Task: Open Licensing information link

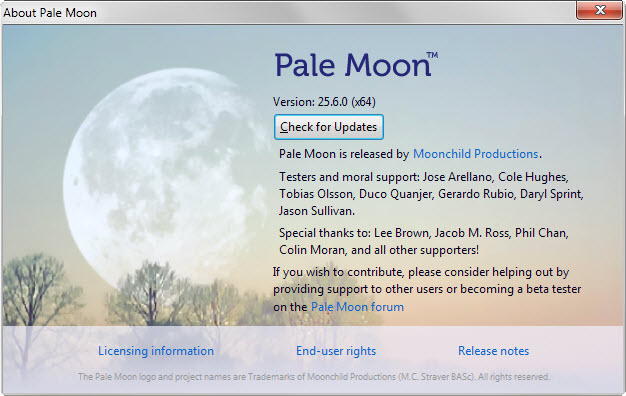Action: click(x=156, y=351)
